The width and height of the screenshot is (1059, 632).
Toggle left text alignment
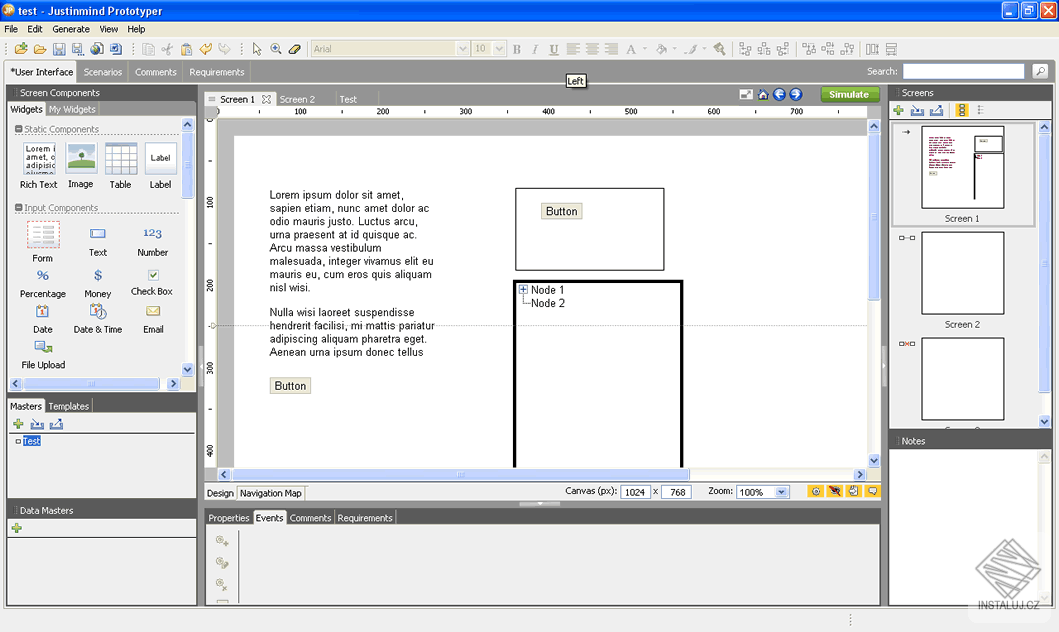click(x=573, y=49)
